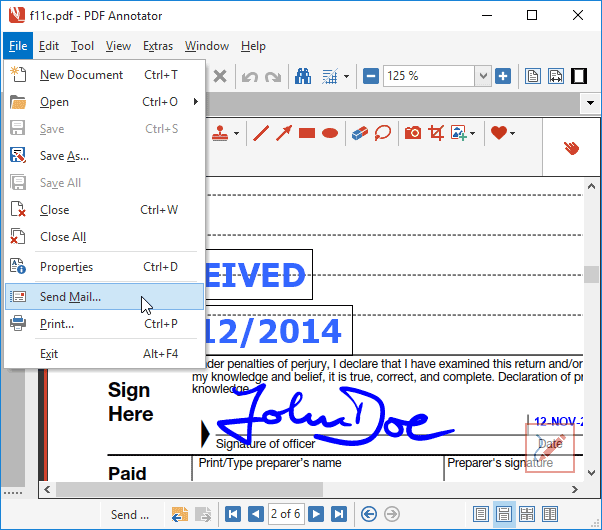Expand the grid tool dropdown arrow
The image size is (602, 530).
[x=346, y=76]
